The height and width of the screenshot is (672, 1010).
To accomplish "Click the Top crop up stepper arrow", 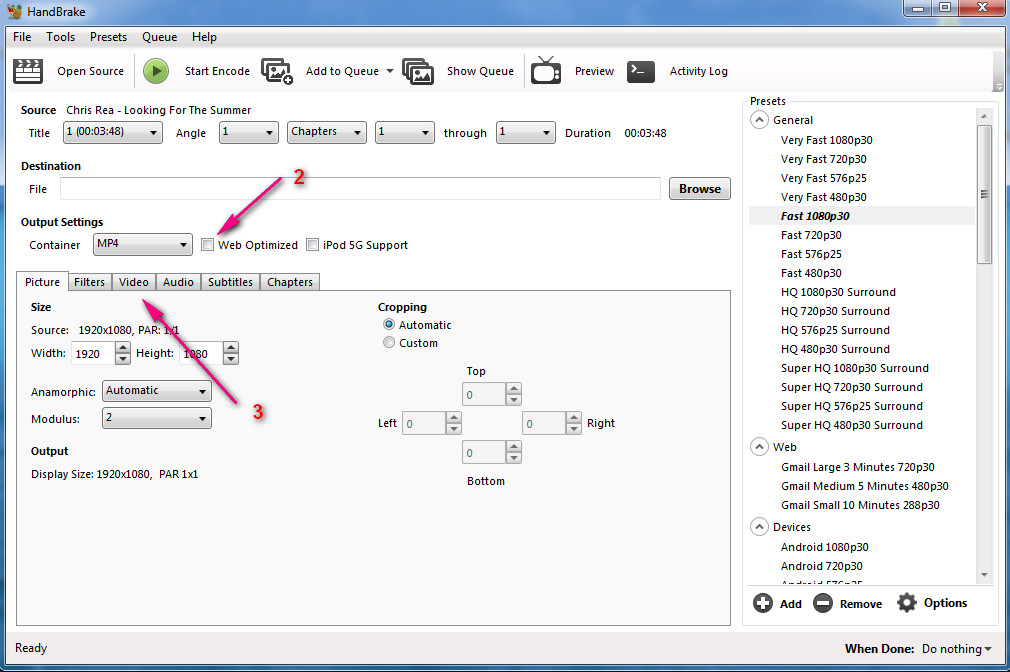I will pos(513,389).
